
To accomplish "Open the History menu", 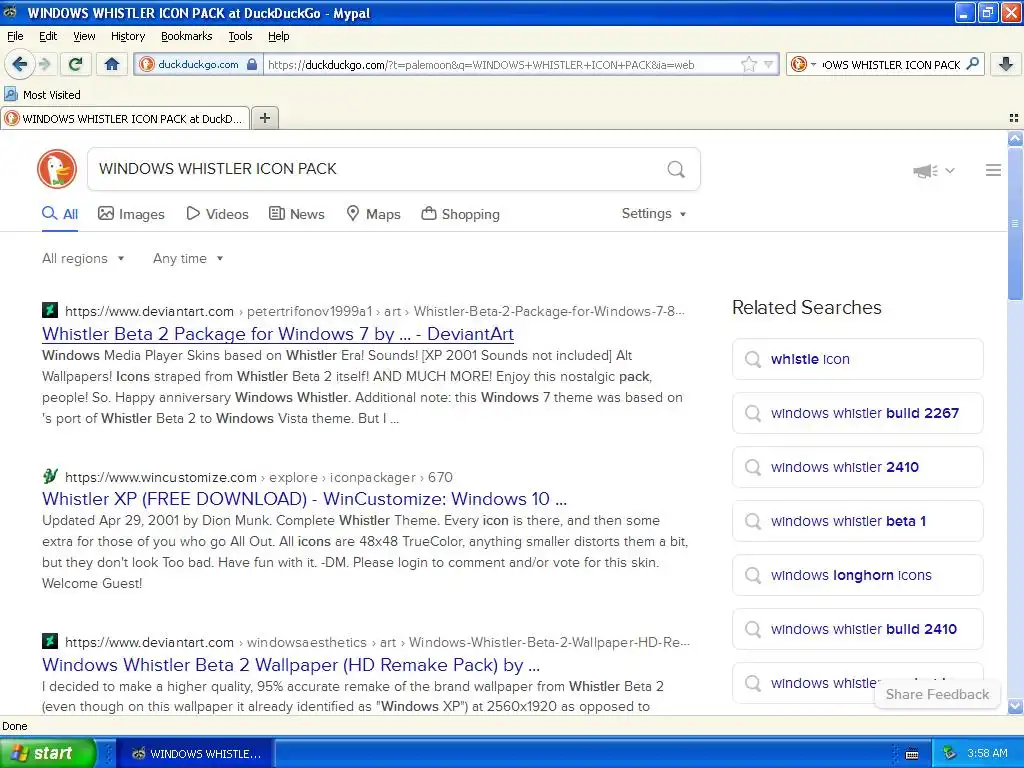I will tap(127, 36).
